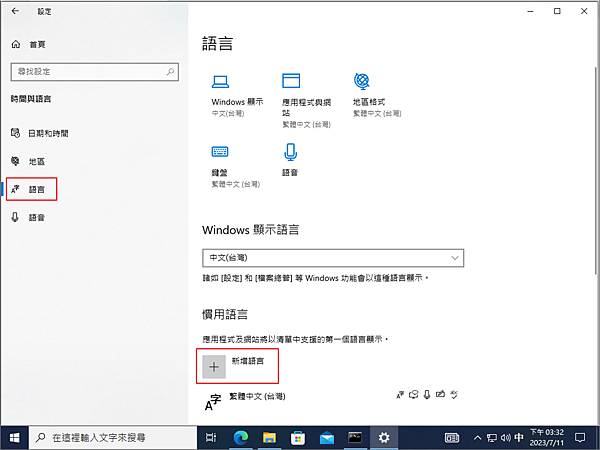Open Task View on the taskbar
The width and height of the screenshot is (600, 450).
pos(211,437)
